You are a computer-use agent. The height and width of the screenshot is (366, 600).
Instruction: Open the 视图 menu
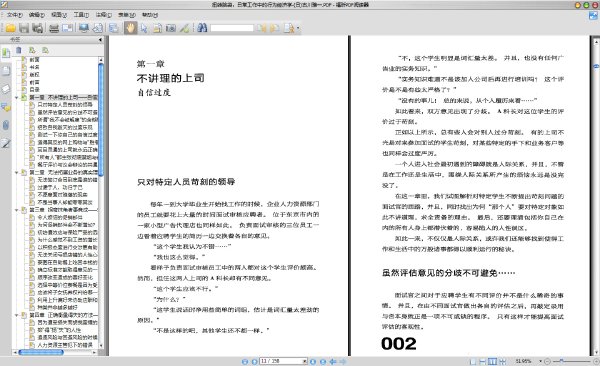[59, 15]
